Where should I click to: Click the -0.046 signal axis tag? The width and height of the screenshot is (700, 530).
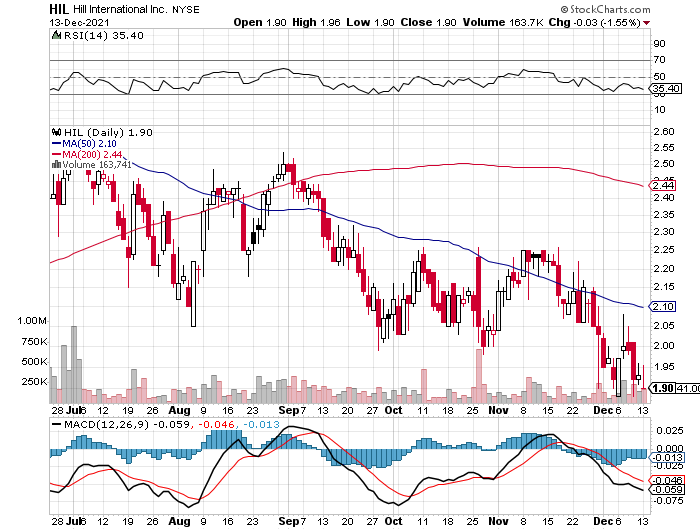click(x=668, y=480)
